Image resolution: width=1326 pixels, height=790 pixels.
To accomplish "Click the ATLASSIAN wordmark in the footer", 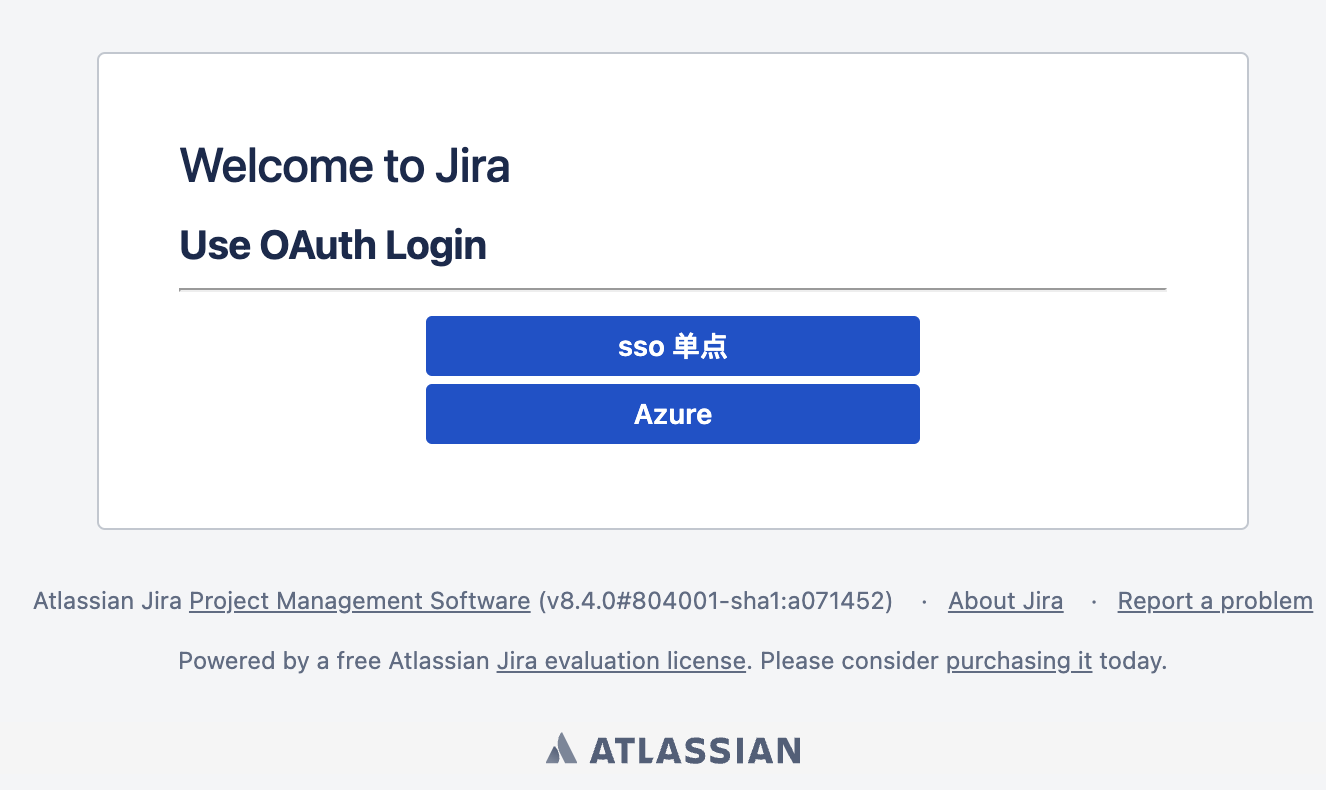I will (695, 750).
